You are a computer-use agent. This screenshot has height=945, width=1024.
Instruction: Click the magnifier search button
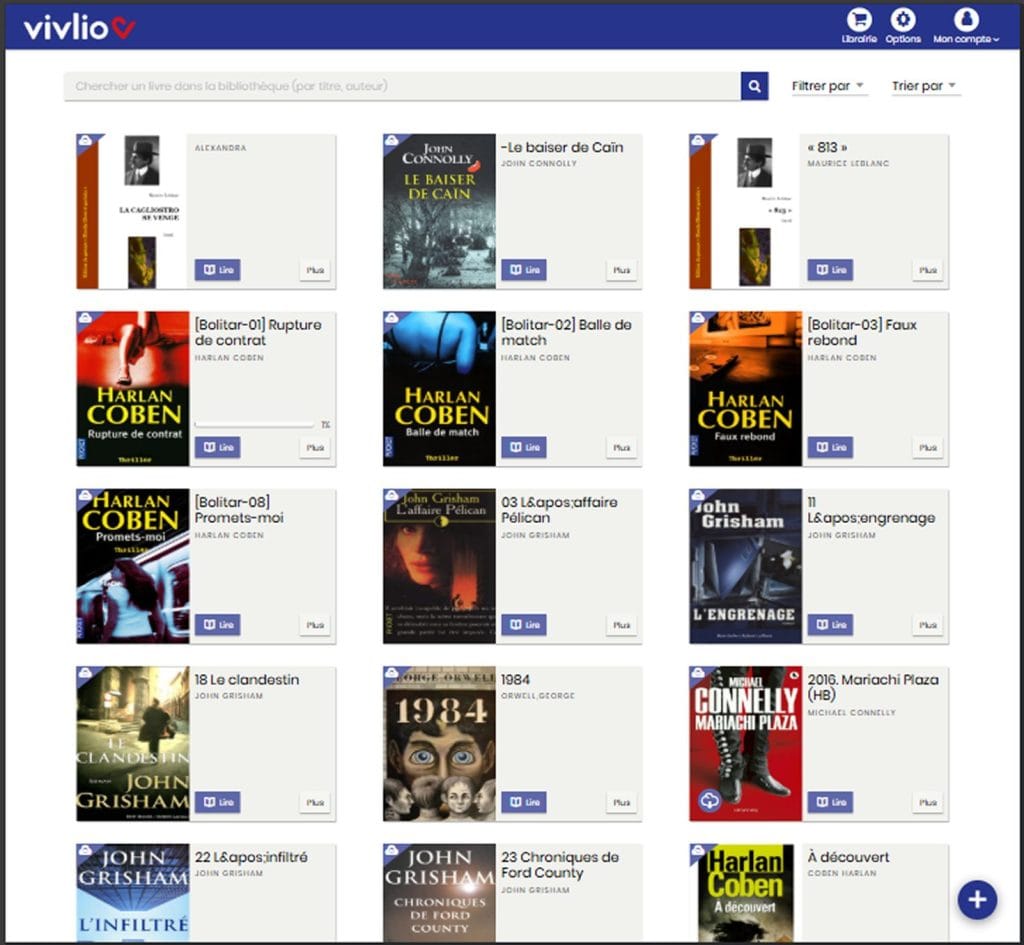point(754,86)
